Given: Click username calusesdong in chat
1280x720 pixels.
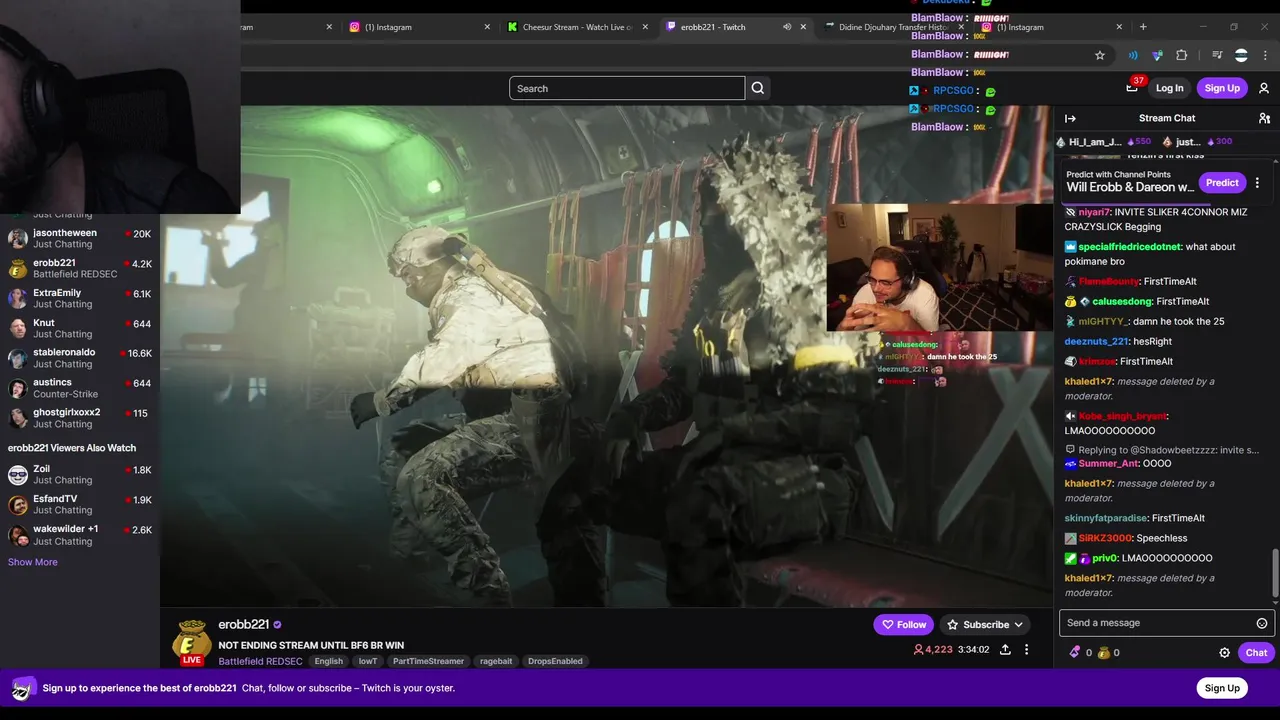Looking at the screenshot, I should click(x=1122, y=301).
